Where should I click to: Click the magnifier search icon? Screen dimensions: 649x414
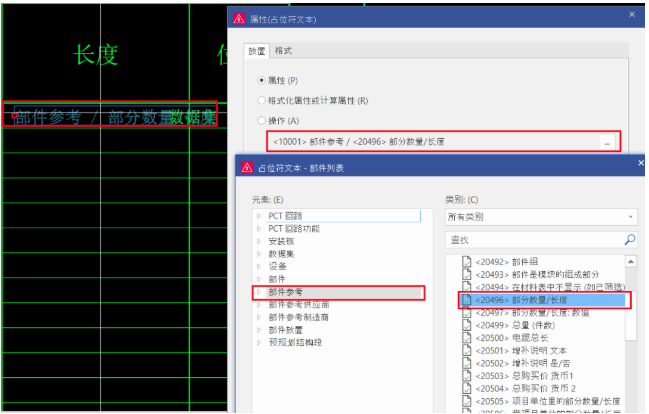point(630,240)
